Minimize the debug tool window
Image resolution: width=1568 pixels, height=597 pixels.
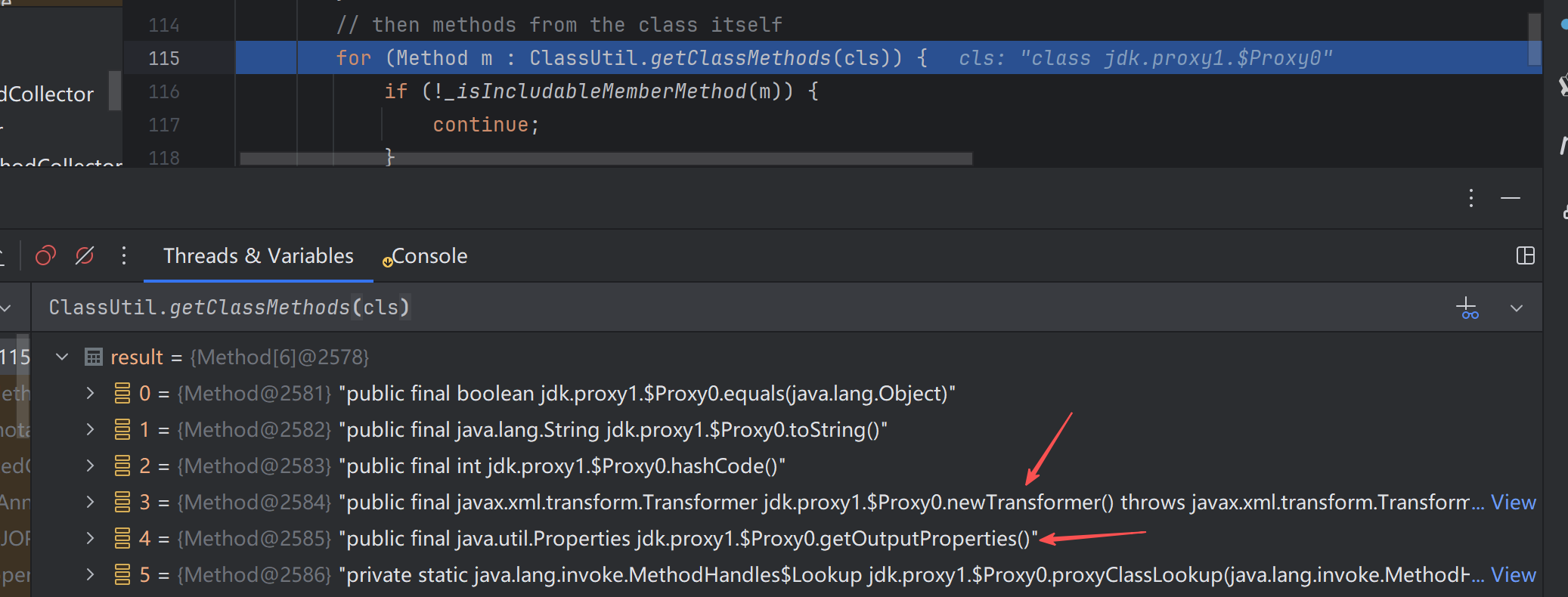1511,198
